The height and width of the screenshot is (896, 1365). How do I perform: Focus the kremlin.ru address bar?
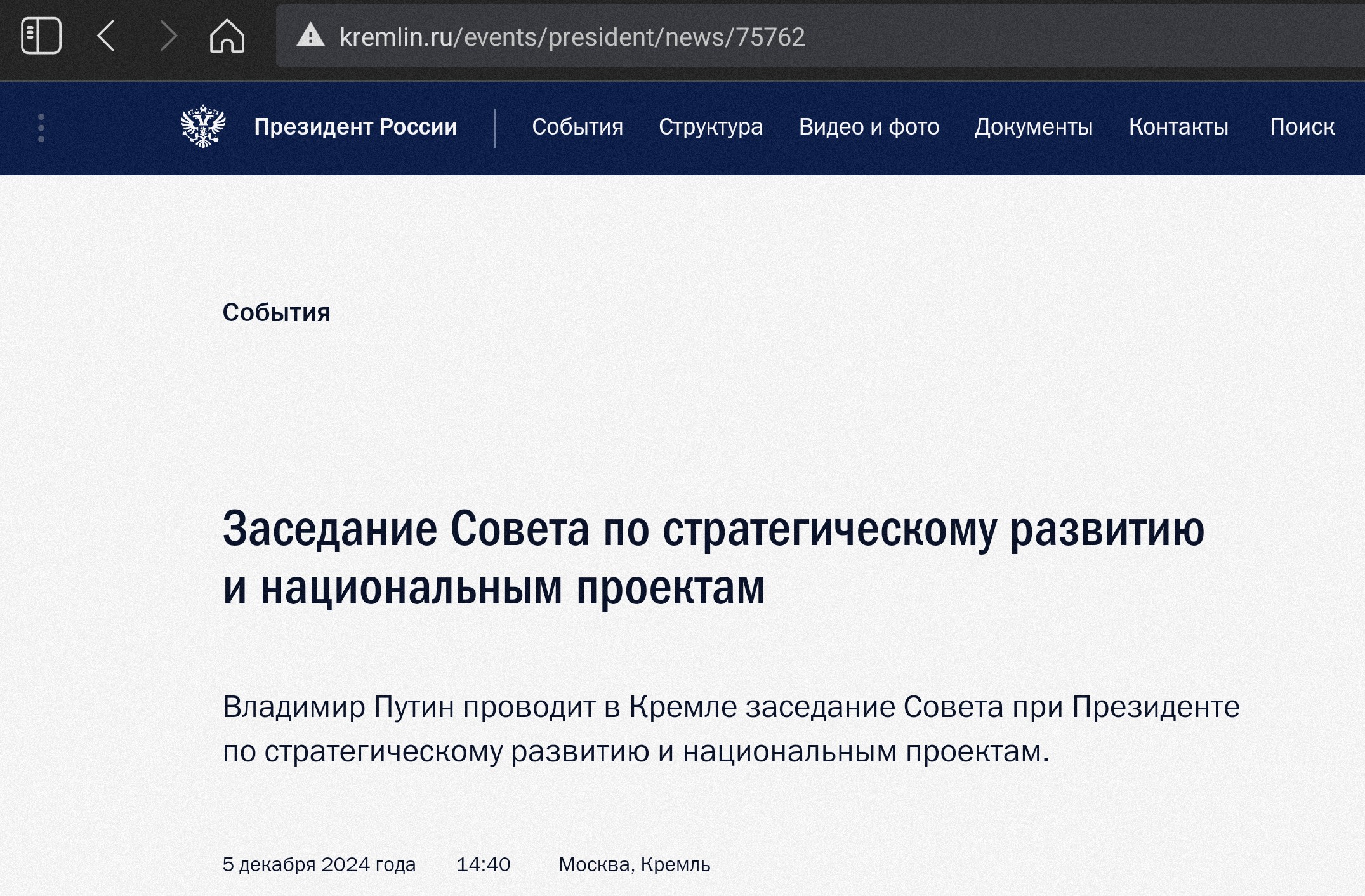click(x=820, y=36)
